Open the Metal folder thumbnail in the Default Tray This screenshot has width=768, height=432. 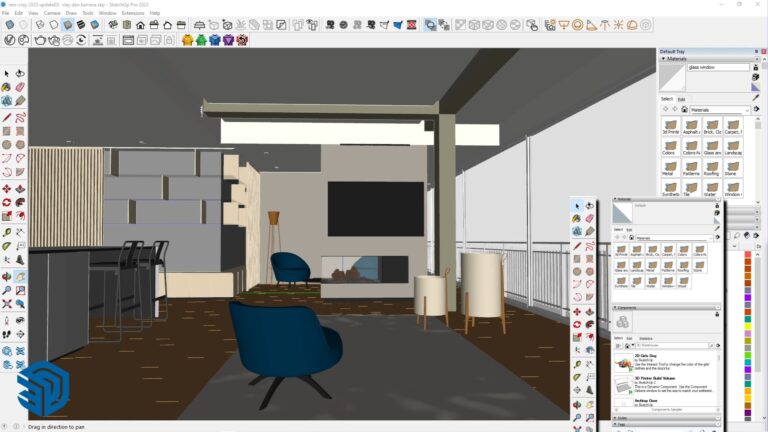[x=671, y=168]
